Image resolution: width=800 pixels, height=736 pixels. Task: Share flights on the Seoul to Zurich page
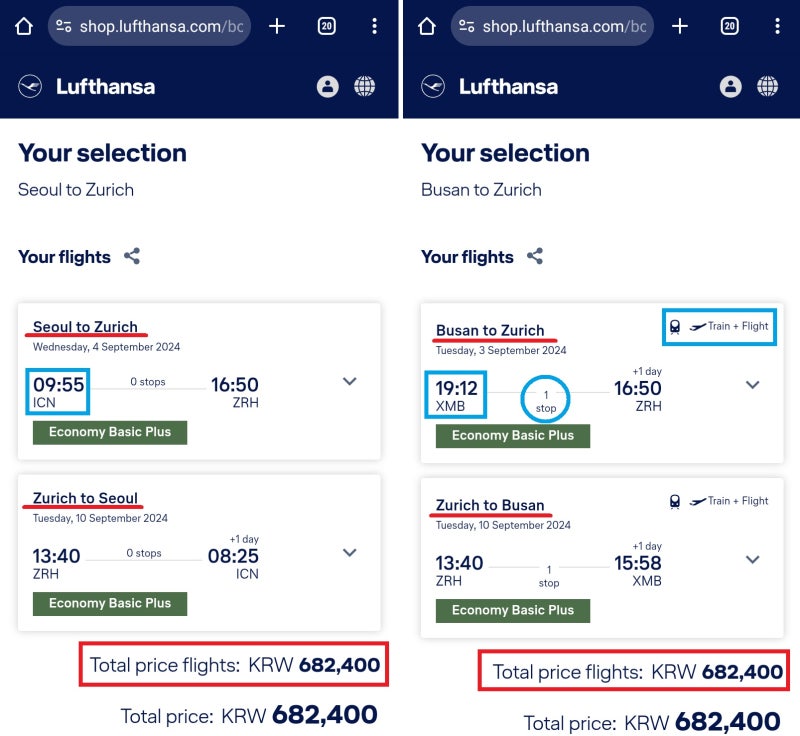(132, 256)
